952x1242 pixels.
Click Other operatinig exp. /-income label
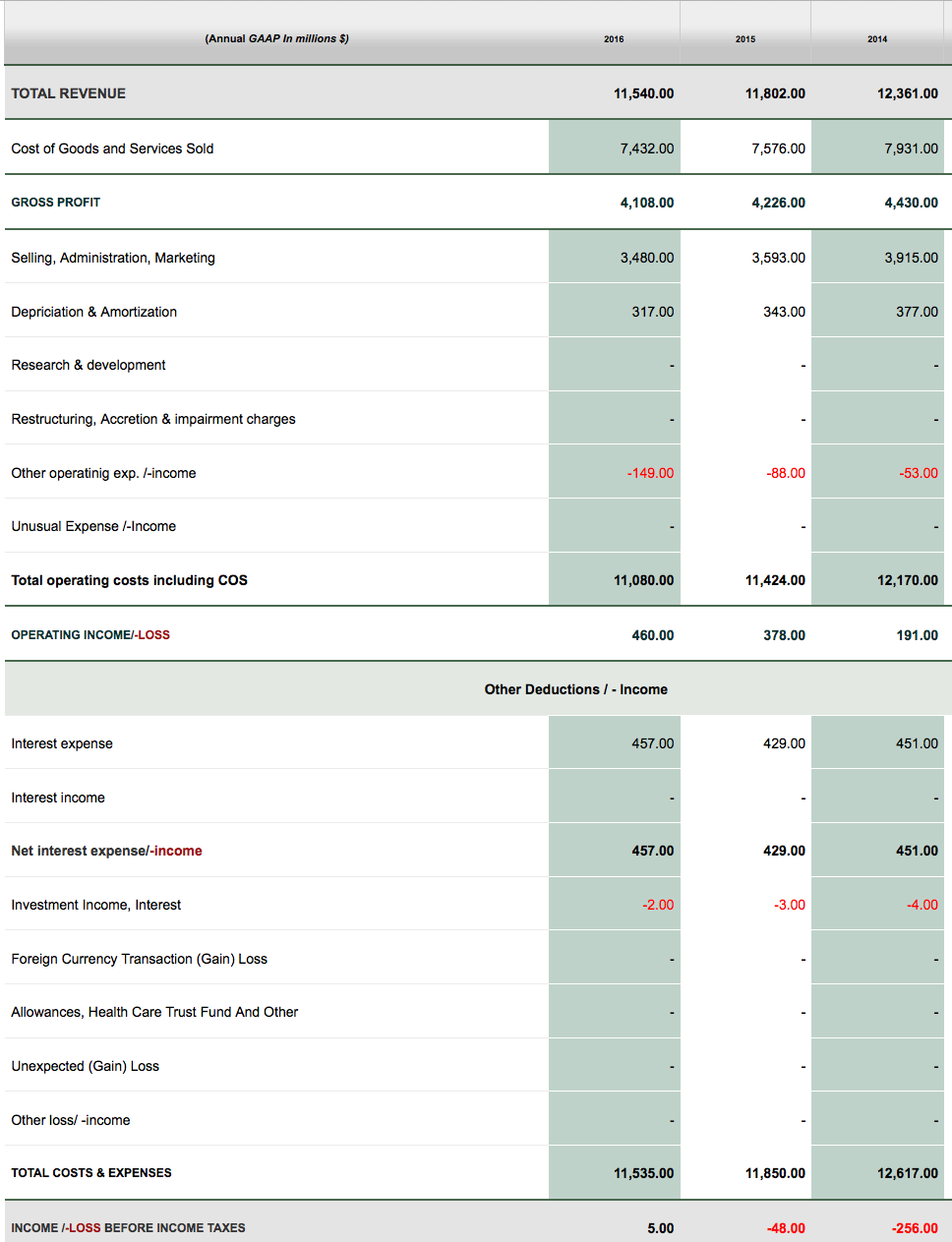[103, 473]
